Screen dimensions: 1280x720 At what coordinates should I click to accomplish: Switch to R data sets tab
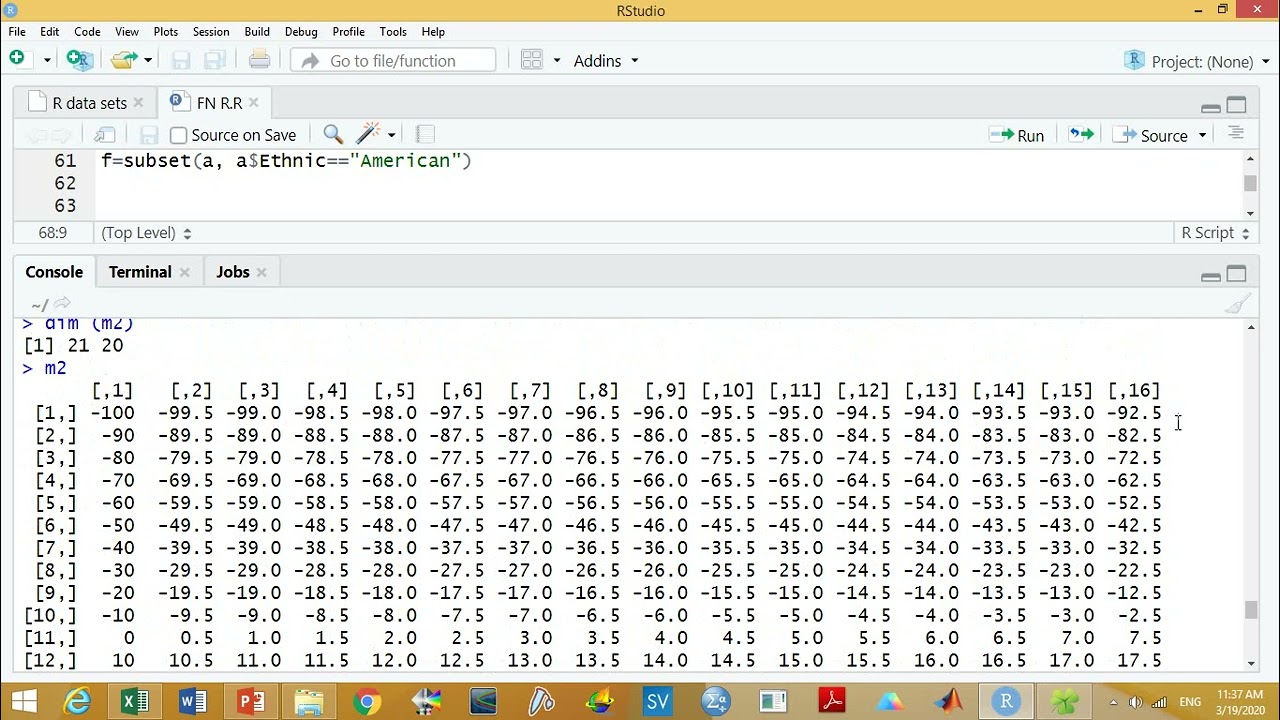click(89, 103)
